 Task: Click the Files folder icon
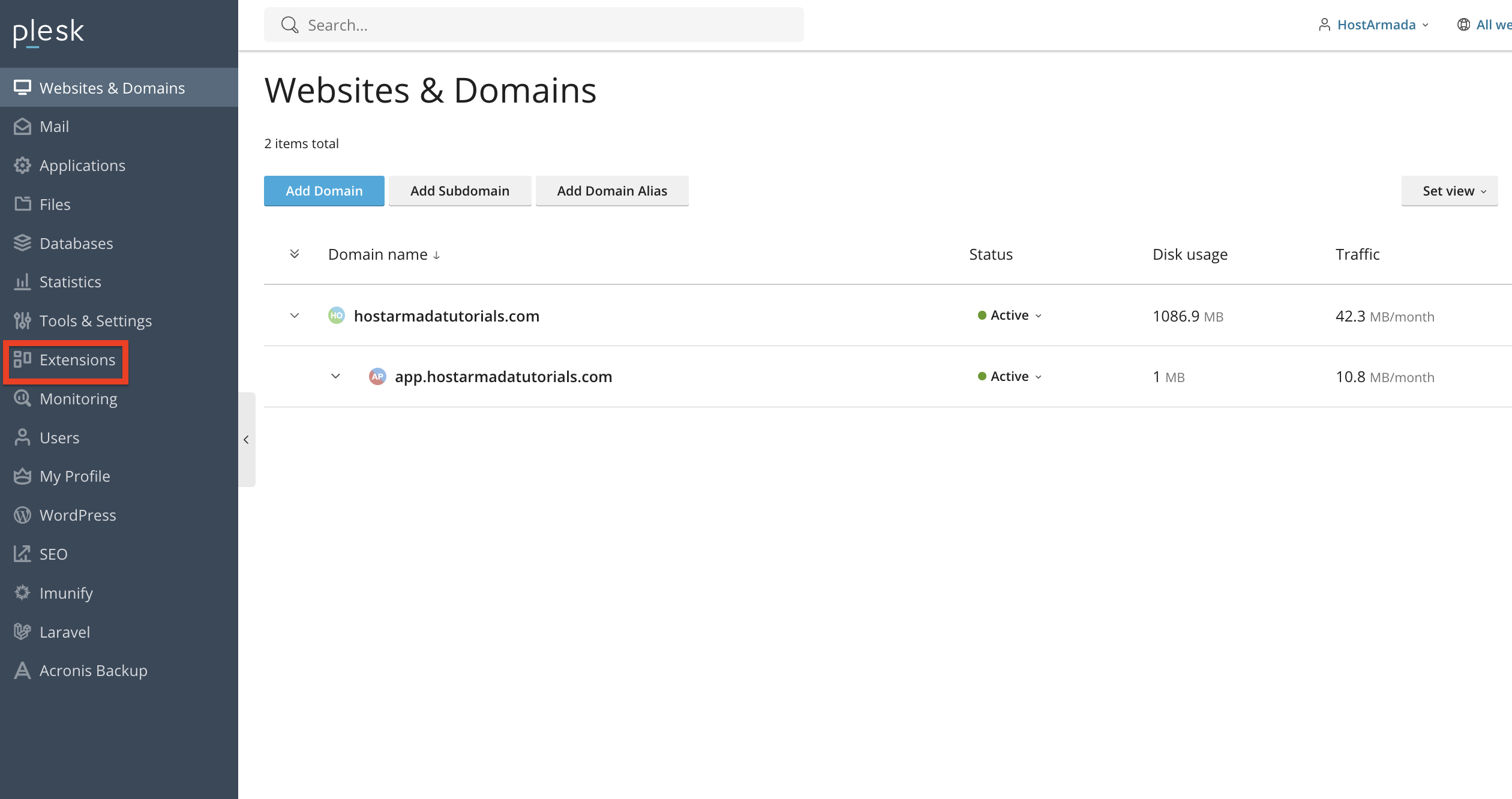coord(22,204)
